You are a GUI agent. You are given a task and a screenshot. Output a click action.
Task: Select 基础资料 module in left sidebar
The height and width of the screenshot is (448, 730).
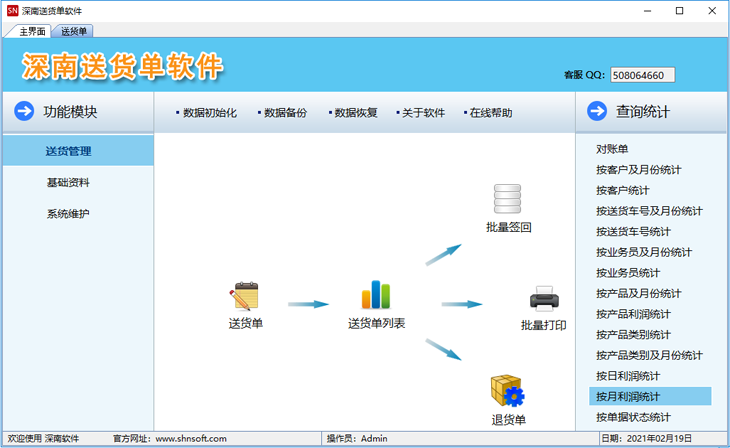(68, 183)
